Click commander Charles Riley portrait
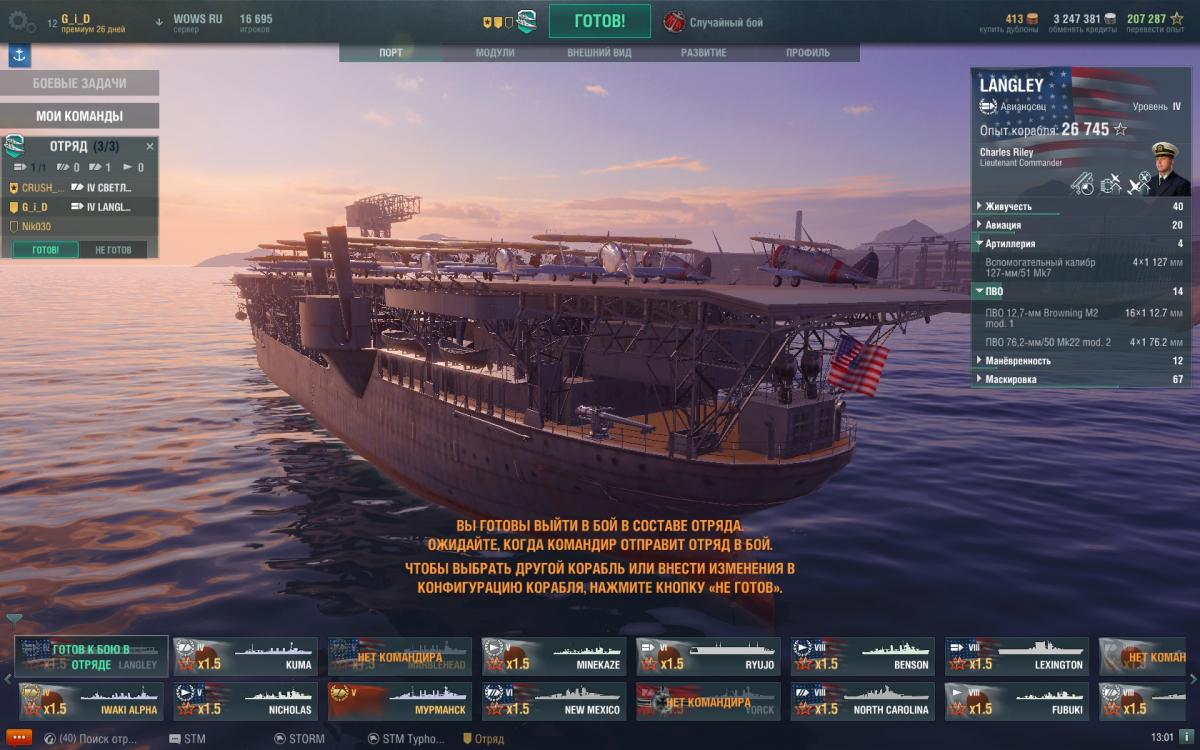 (1166, 168)
